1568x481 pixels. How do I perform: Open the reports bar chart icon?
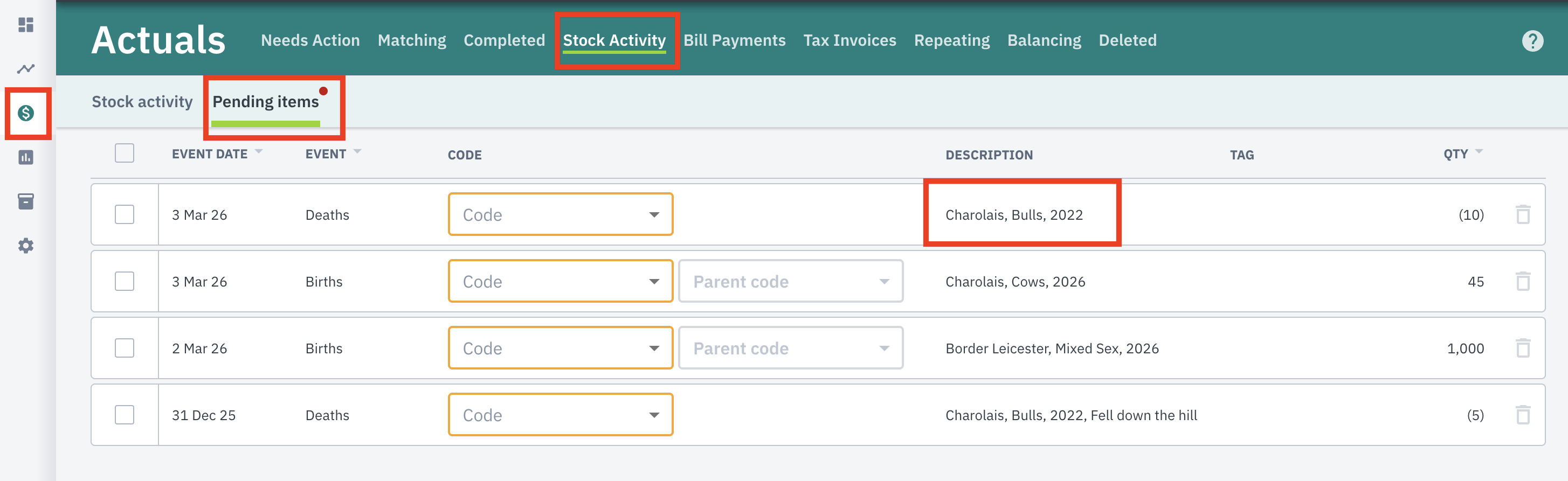(x=25, y=157)
